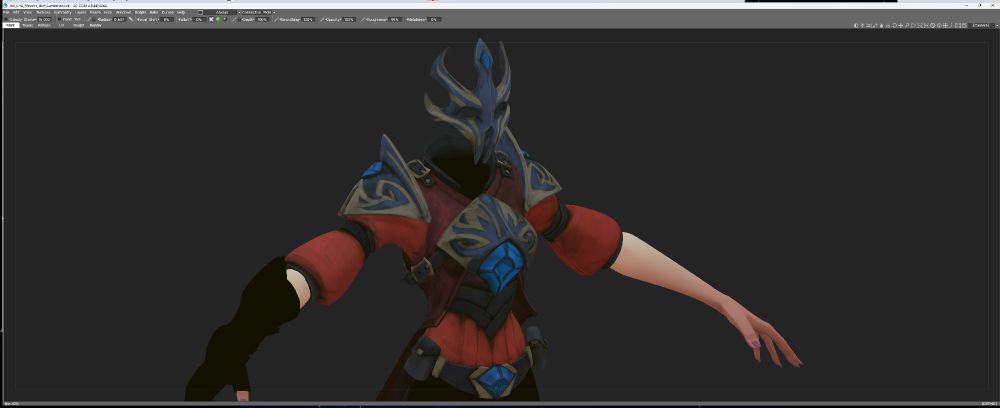Open the Hide menu
The image size is (1000, 408).
click(x=108, y=12)
